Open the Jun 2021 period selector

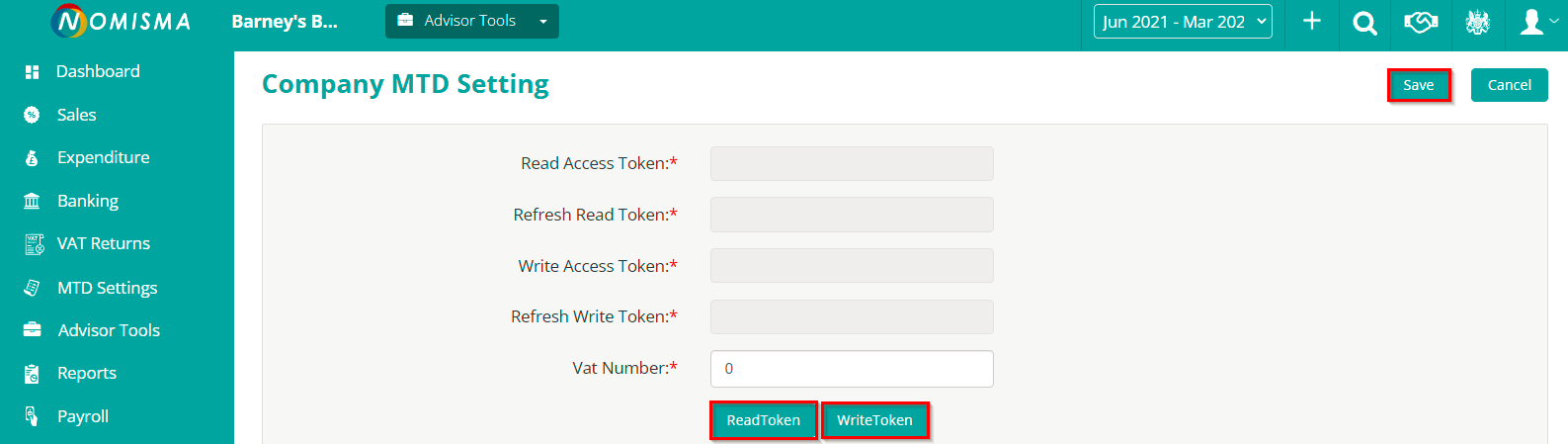pyautogui.click(x=1183, y=22)
